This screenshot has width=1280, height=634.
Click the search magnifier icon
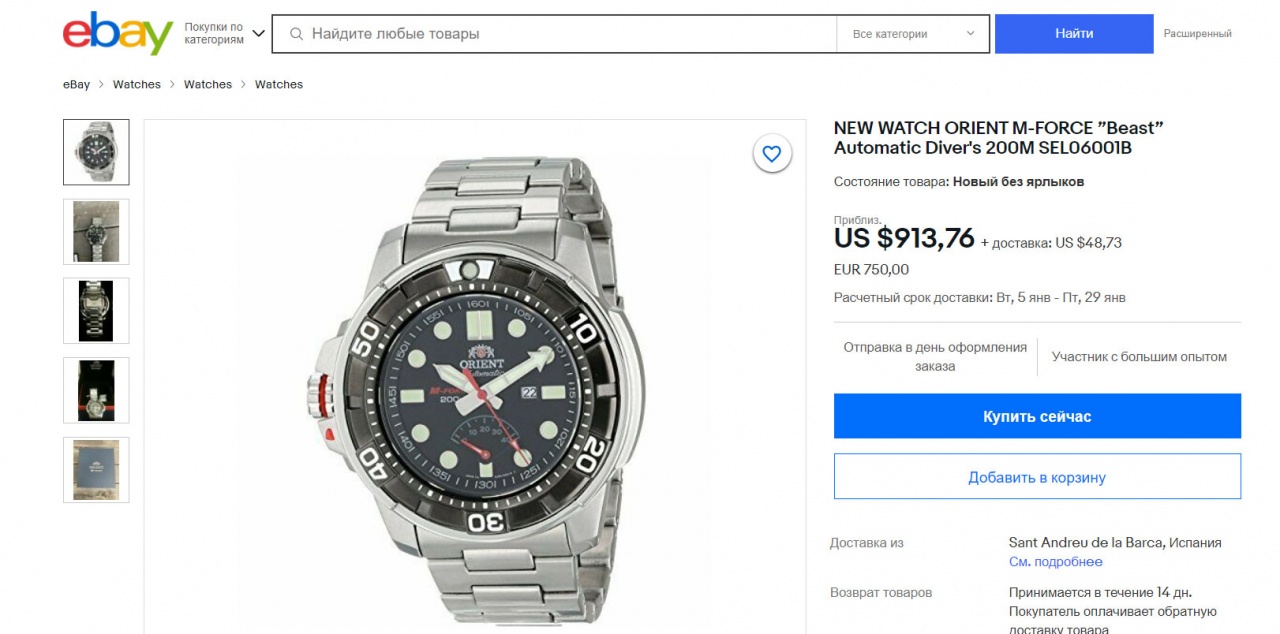(296, 34)
